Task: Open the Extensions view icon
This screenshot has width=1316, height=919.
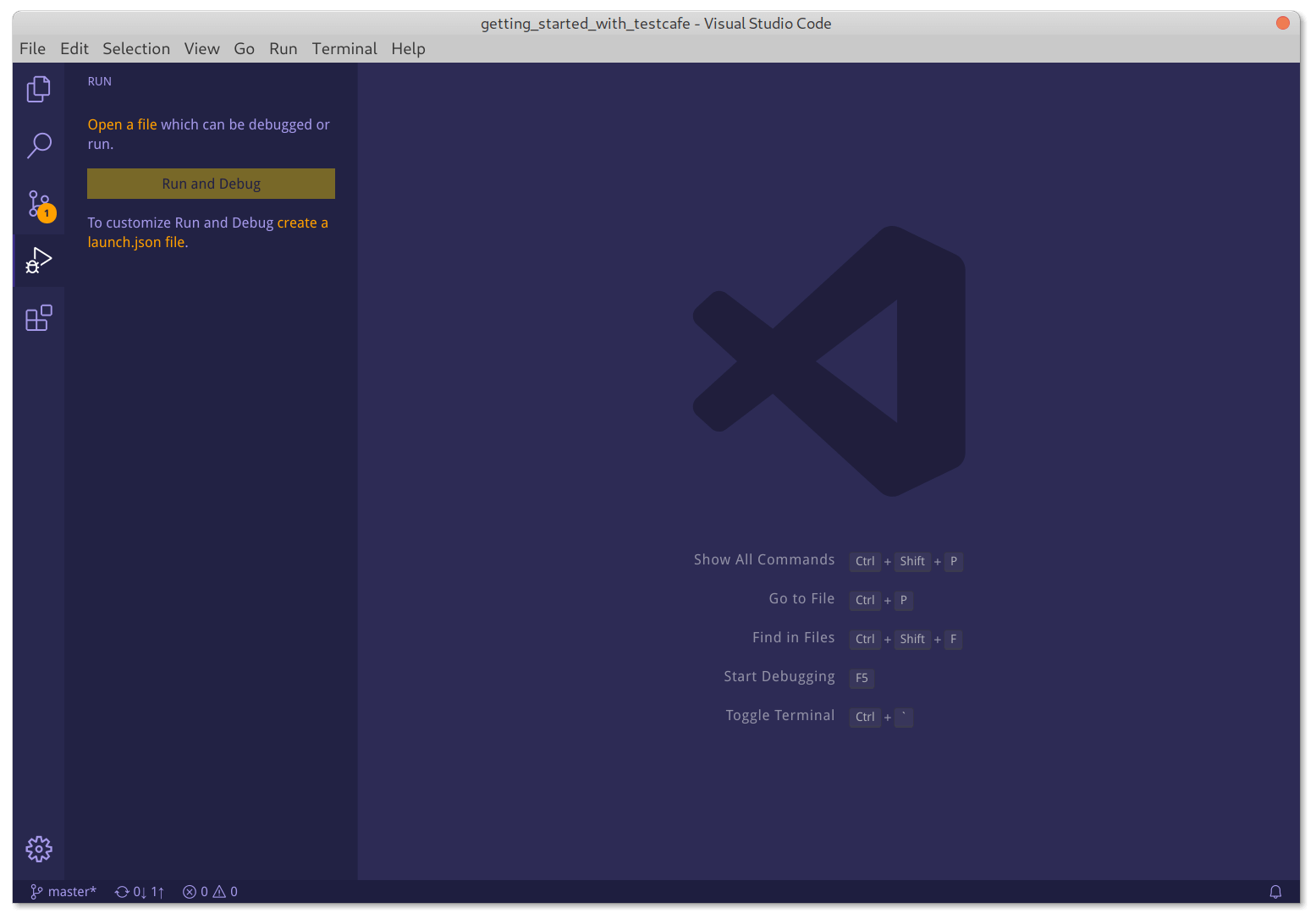Action: 39,318
